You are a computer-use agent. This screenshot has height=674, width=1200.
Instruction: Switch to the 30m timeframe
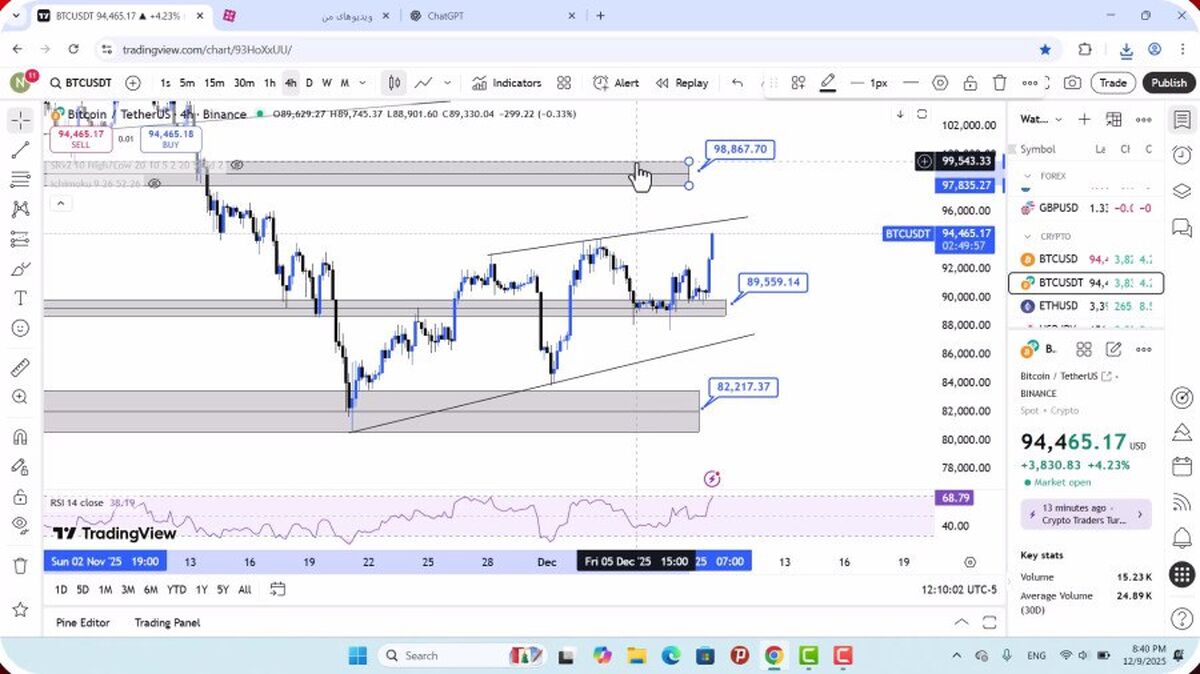click(x=244, y=83)
